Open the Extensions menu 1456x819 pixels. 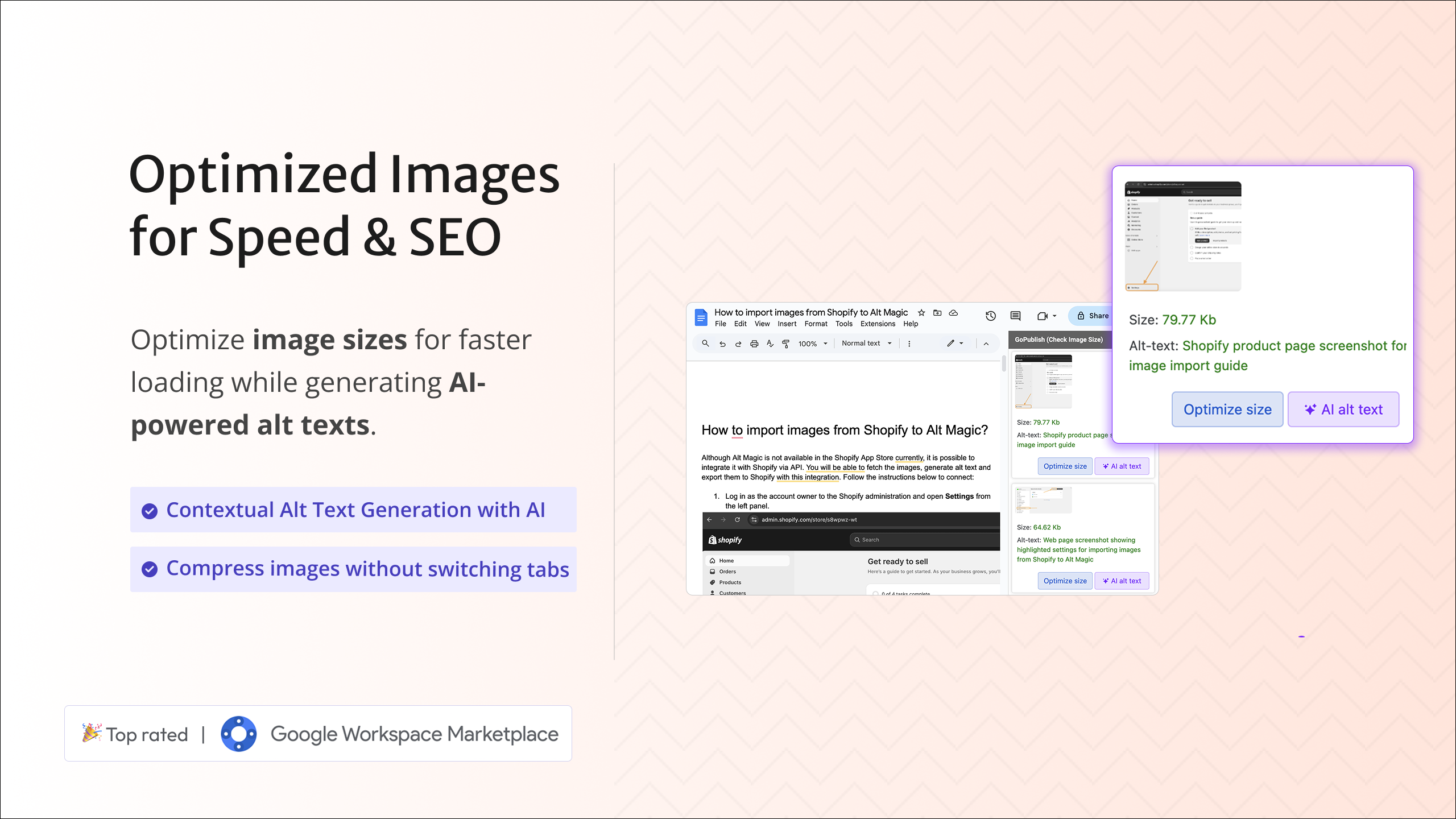[x=878, y=324]
